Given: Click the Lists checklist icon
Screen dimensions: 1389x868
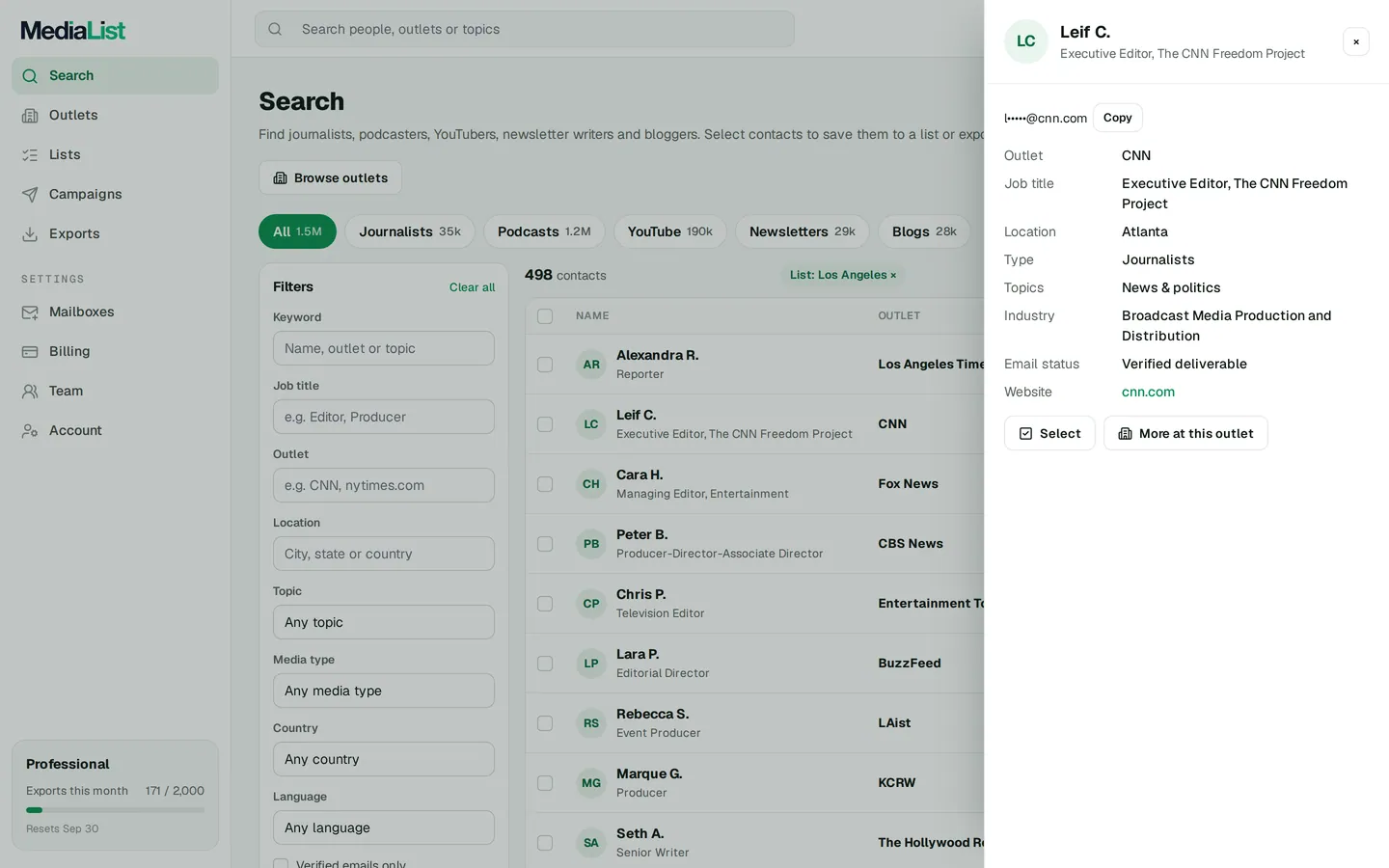Looking at the screenshot, I should point(30,155).
